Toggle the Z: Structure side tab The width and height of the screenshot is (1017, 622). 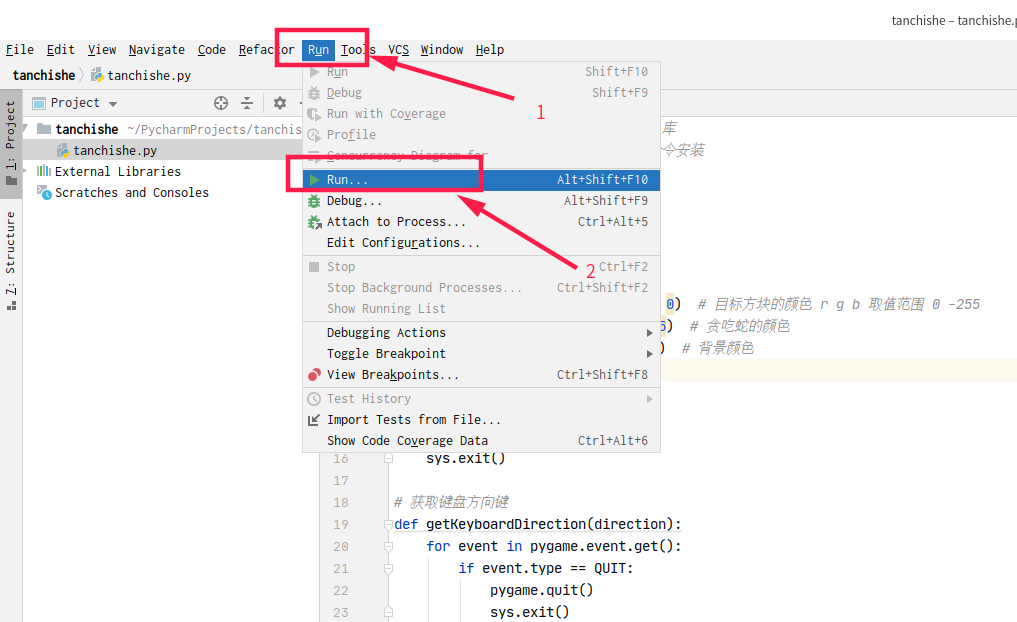coord(10,261)
